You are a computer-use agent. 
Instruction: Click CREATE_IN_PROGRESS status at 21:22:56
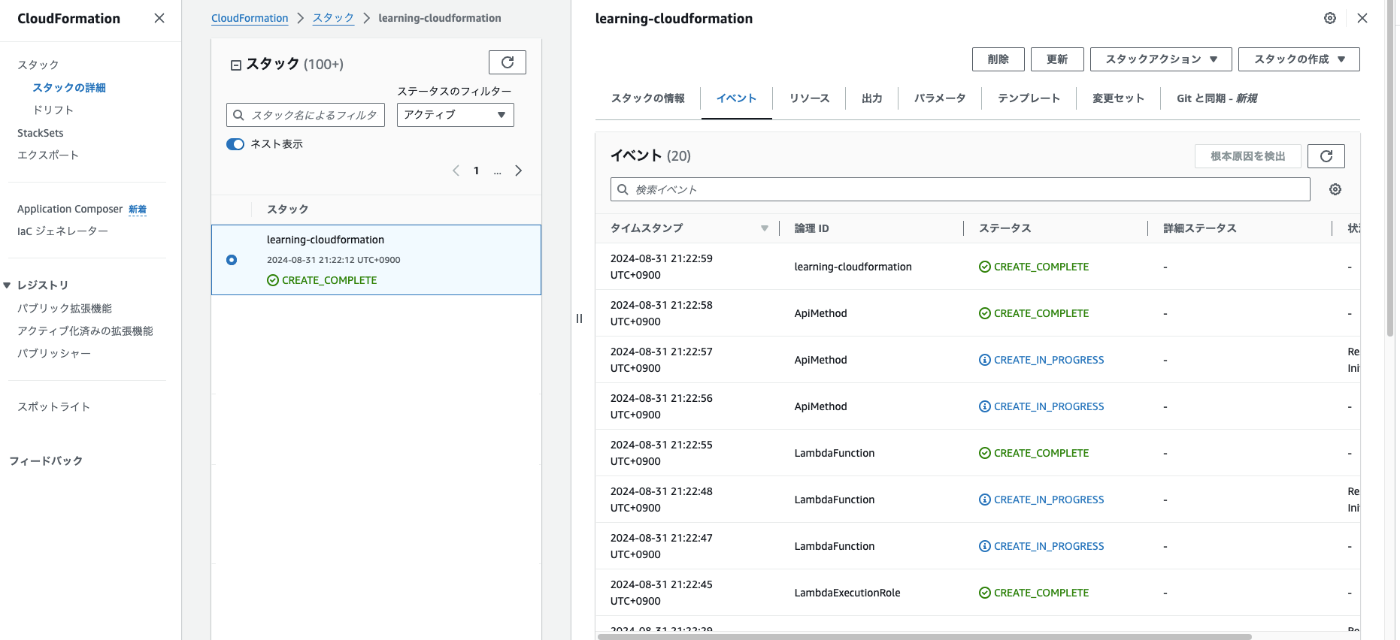1042,407
